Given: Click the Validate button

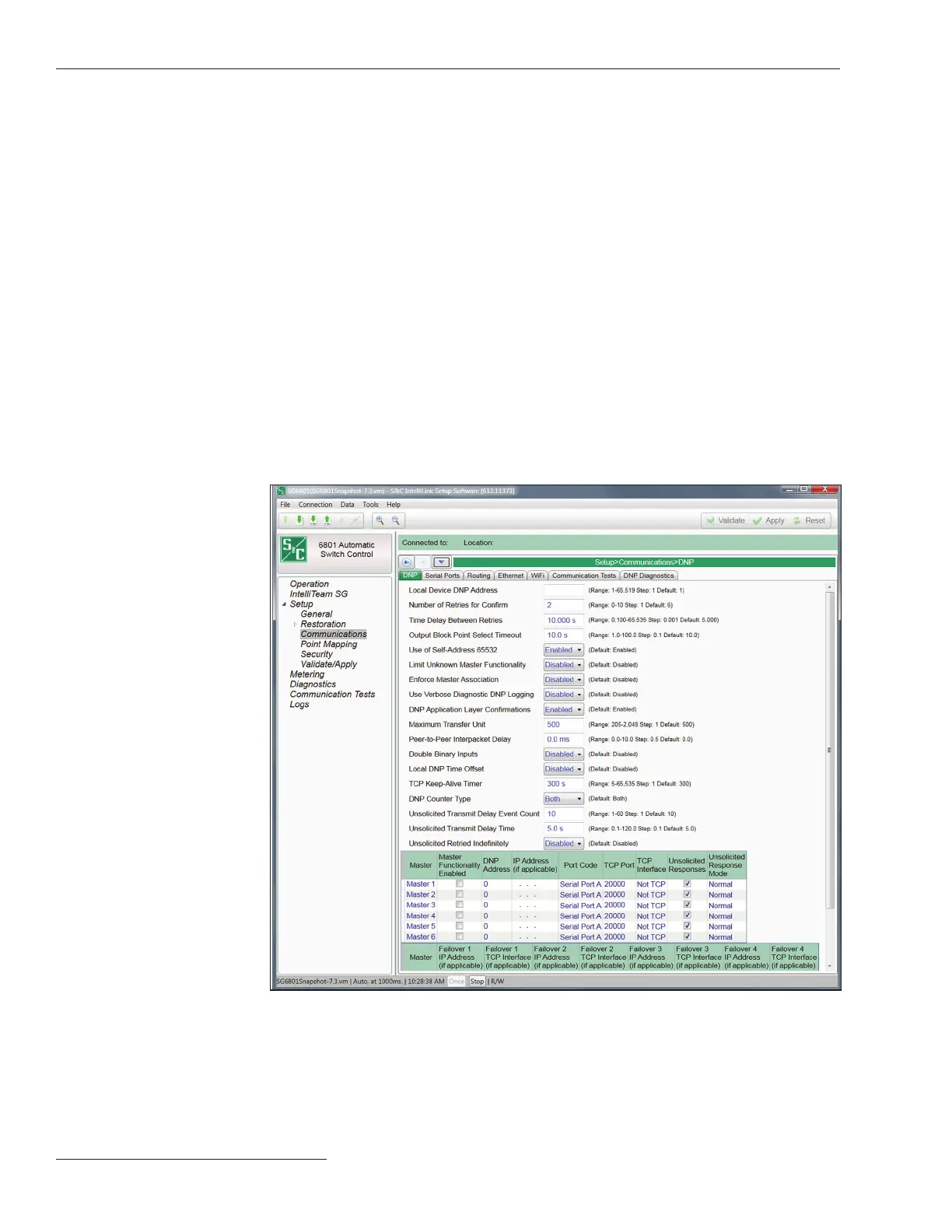Looking at the screenshot, I should [x=725, y=520].
